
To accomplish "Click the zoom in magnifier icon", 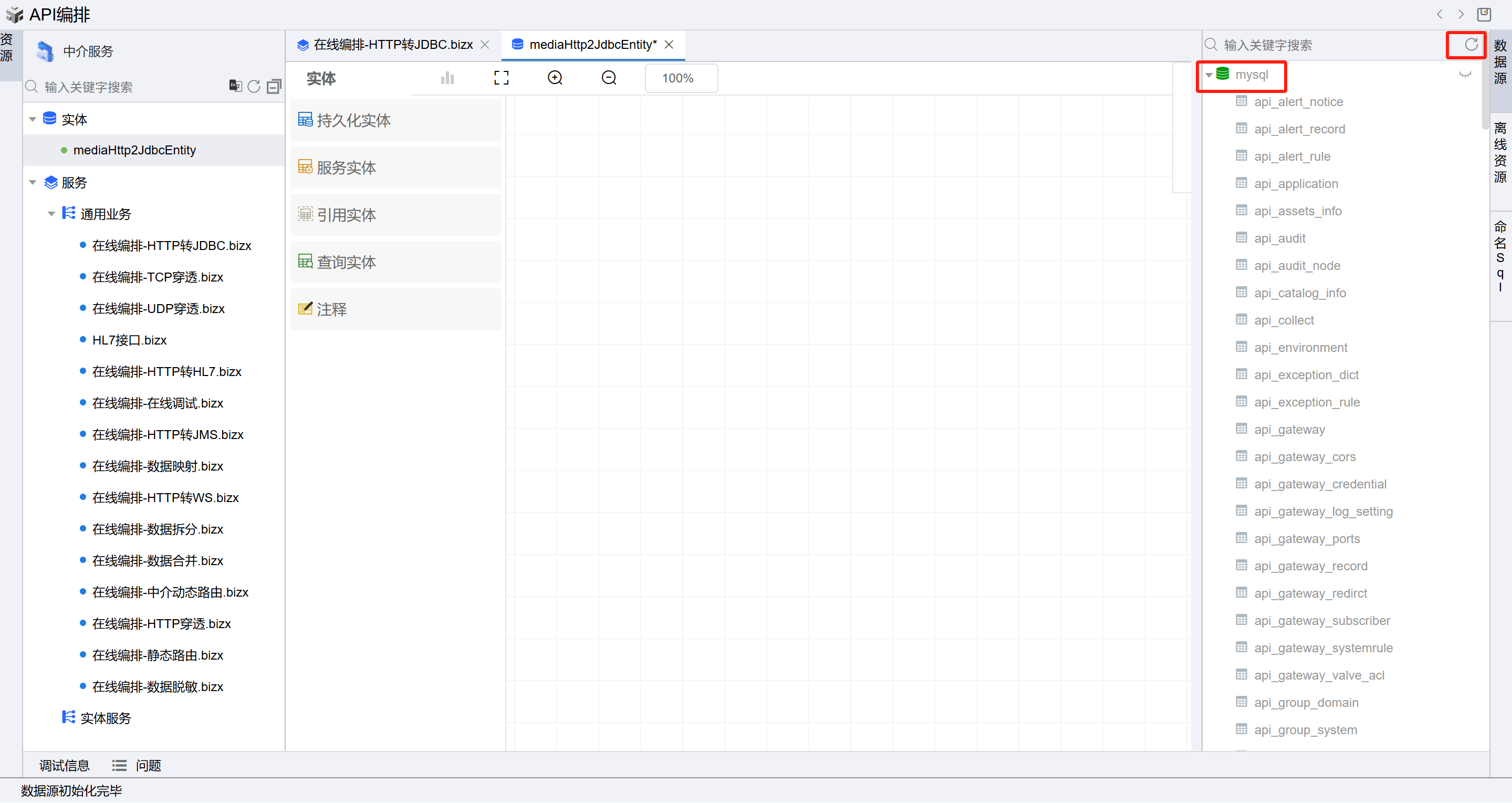I will [555, 78].
